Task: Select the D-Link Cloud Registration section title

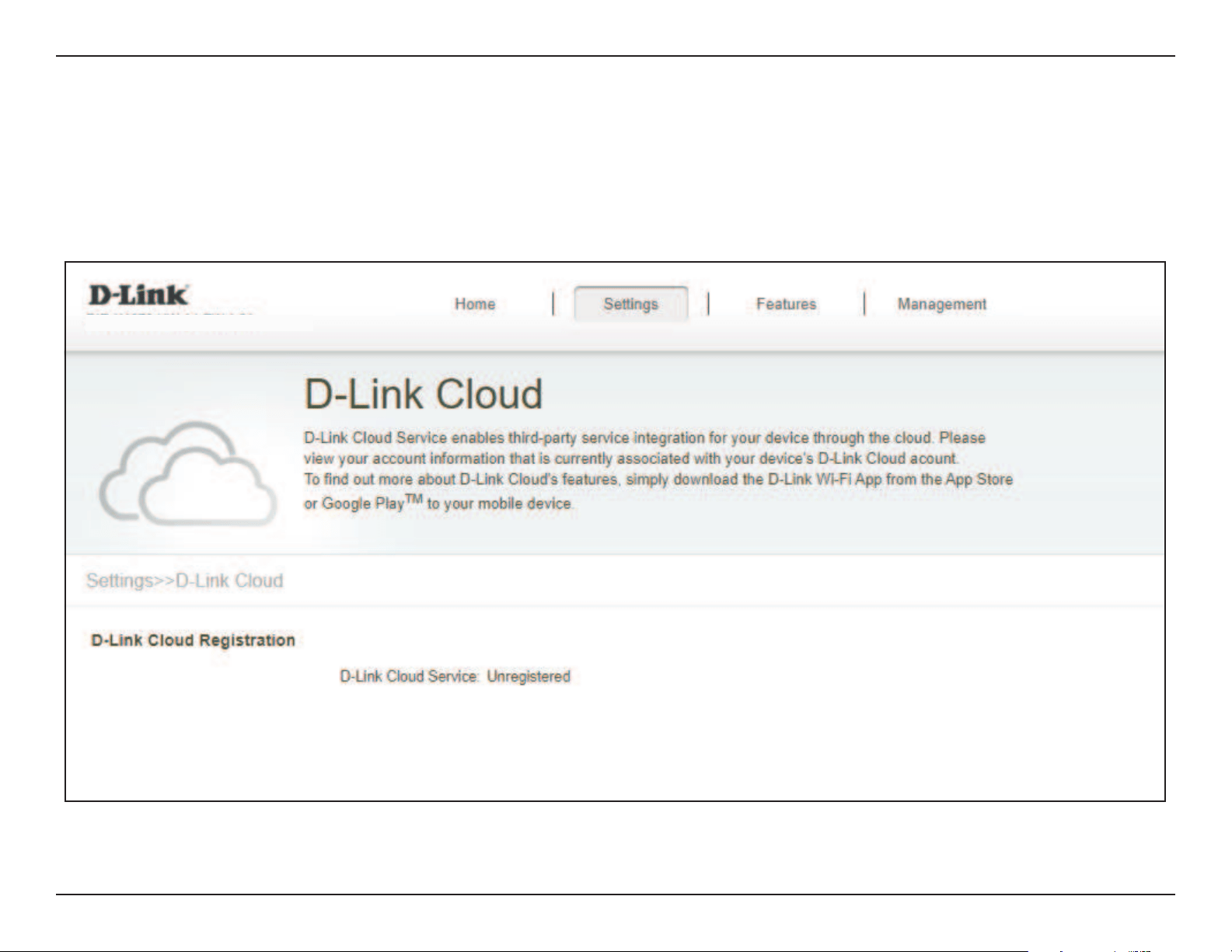Action: pyautogui.click(x=194, y=640)
